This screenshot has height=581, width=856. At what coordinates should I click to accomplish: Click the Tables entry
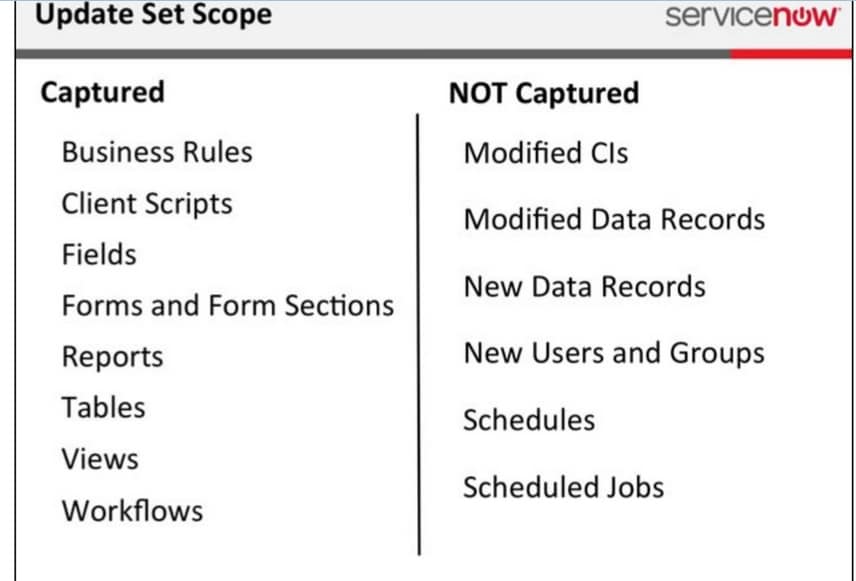103,408
